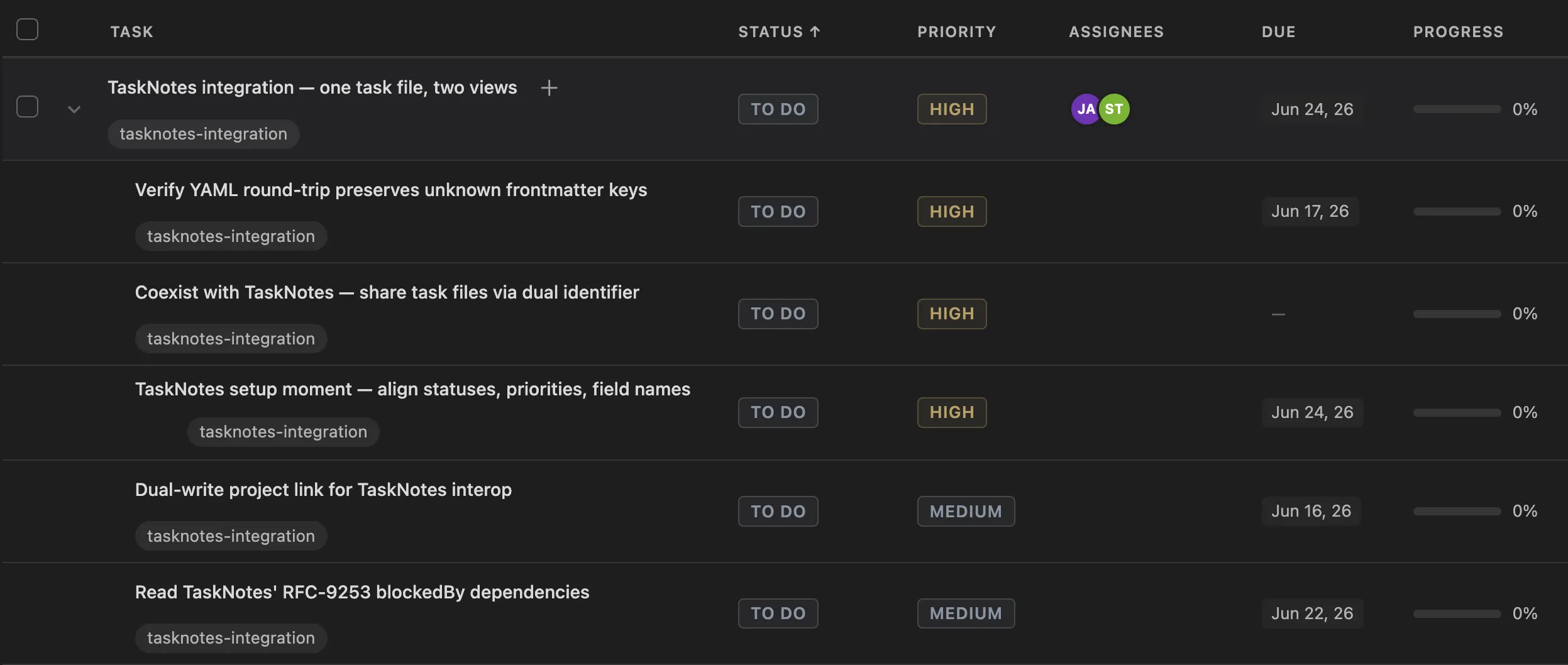Sort by the Progress column header
The width and height of the screenshot is (1568, 665).
tap(1458, 32)
